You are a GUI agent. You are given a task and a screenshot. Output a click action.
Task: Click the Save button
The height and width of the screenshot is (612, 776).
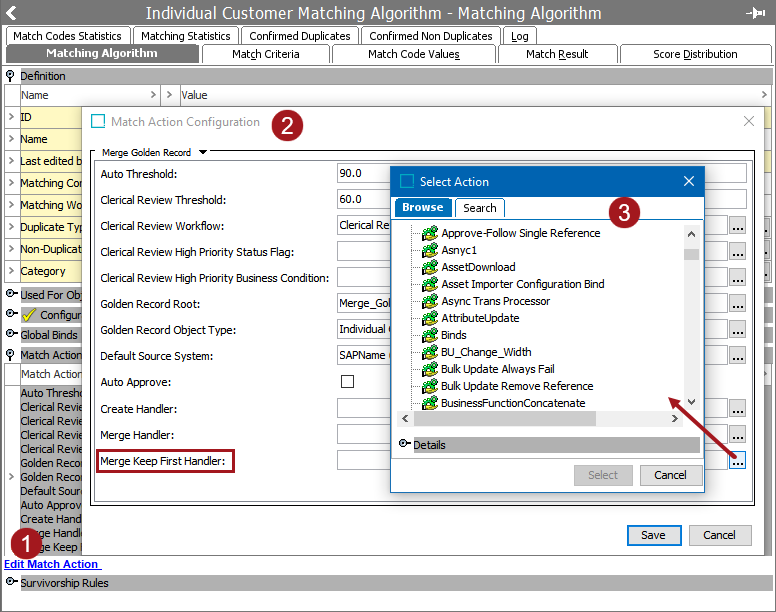[x=653, y=535]
